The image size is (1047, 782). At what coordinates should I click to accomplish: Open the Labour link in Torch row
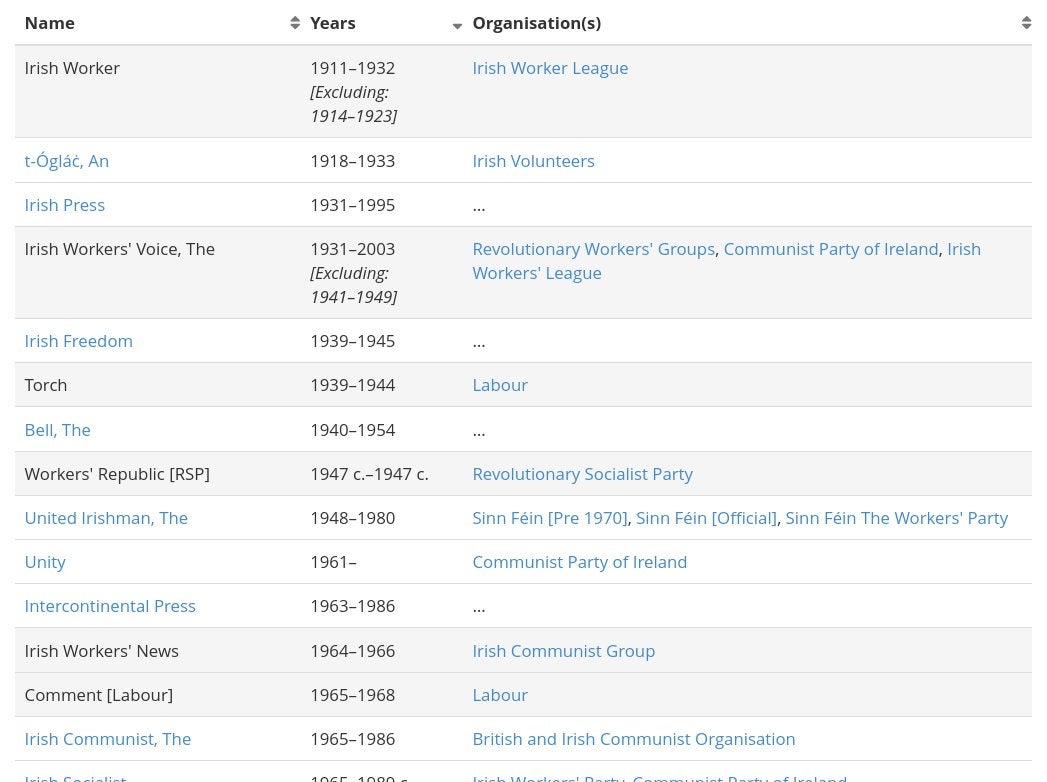point(500,385)
